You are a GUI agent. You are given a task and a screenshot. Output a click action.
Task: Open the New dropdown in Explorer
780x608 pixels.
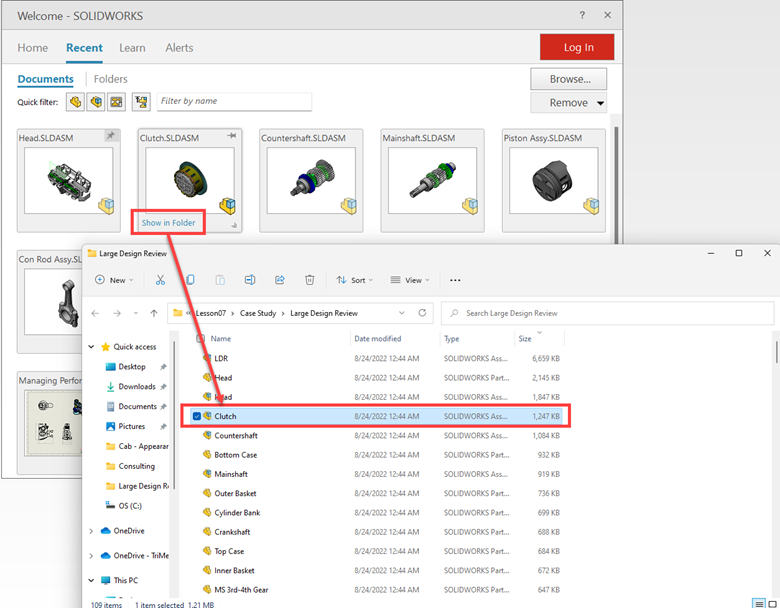point(114,280)
